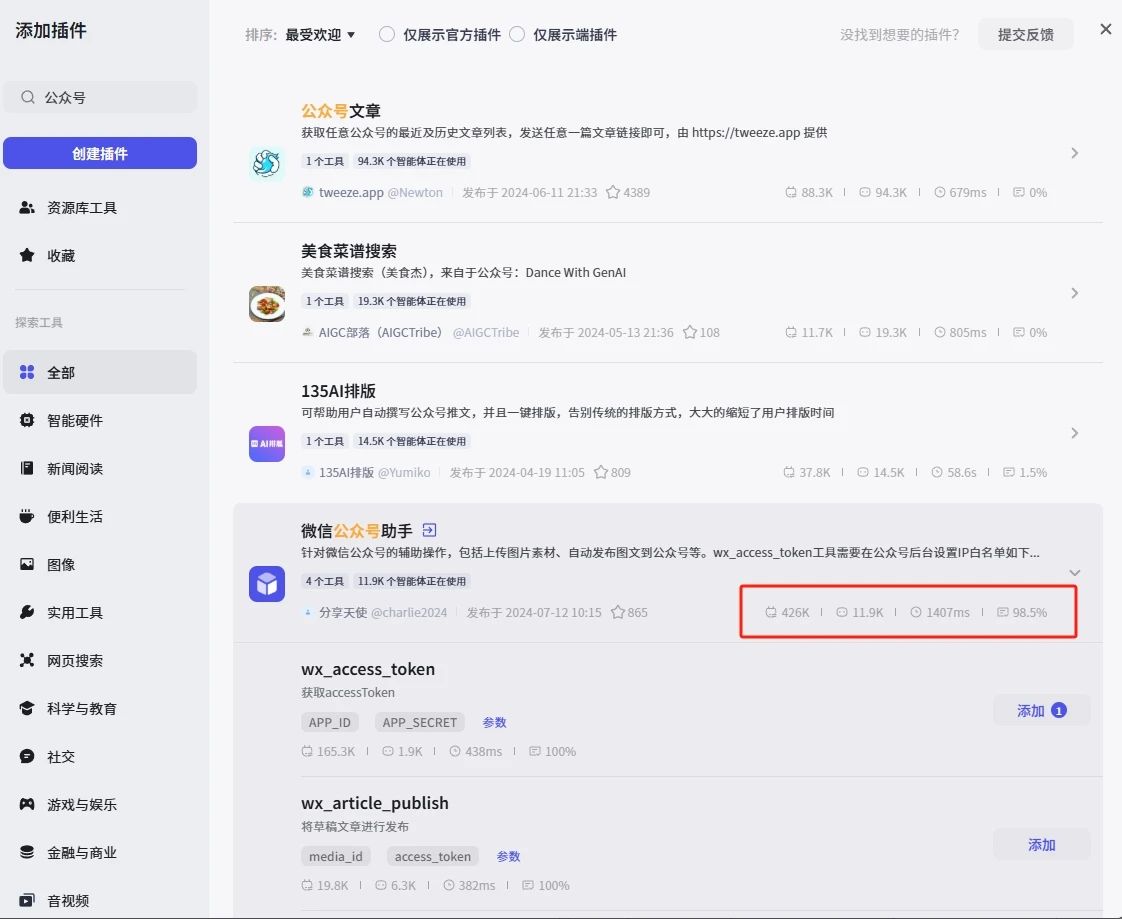The height and width of the screenshot is (919, 1122).
Task: Click the media_id parameter tag
Action: (x=336, y=856)
